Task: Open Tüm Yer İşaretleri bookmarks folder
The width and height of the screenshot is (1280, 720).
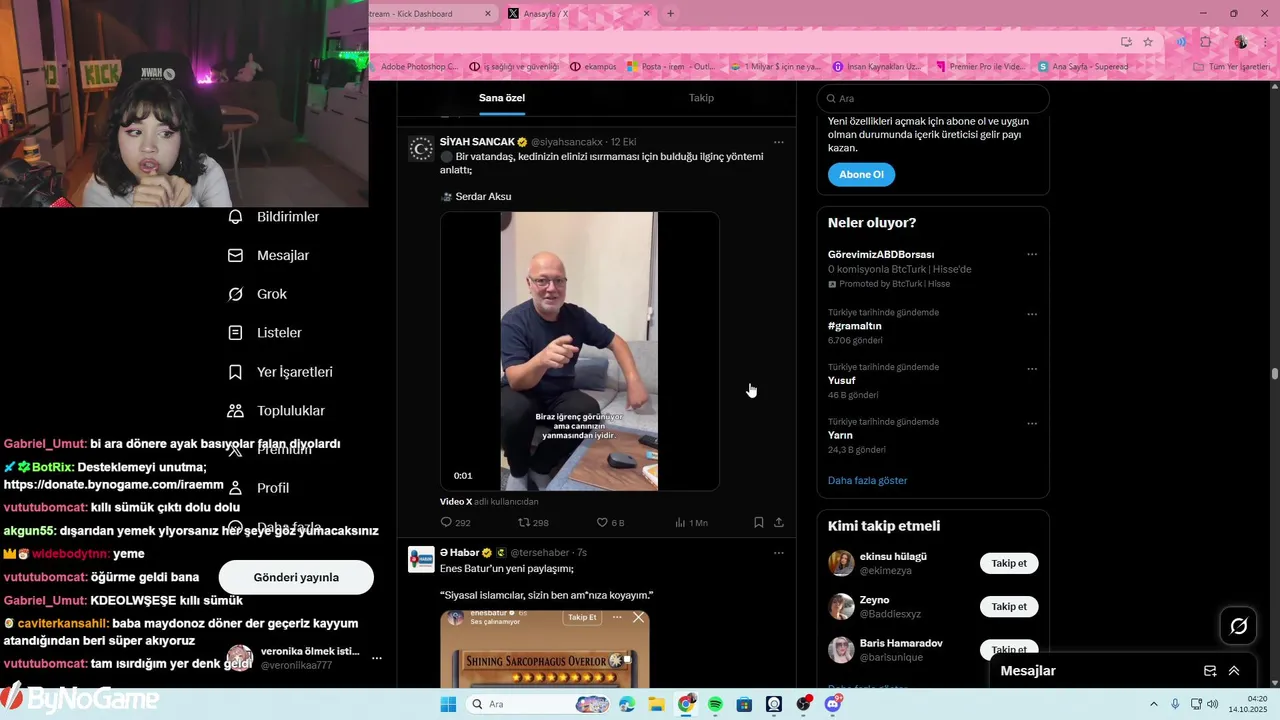Action: [x=1231, y=67]
